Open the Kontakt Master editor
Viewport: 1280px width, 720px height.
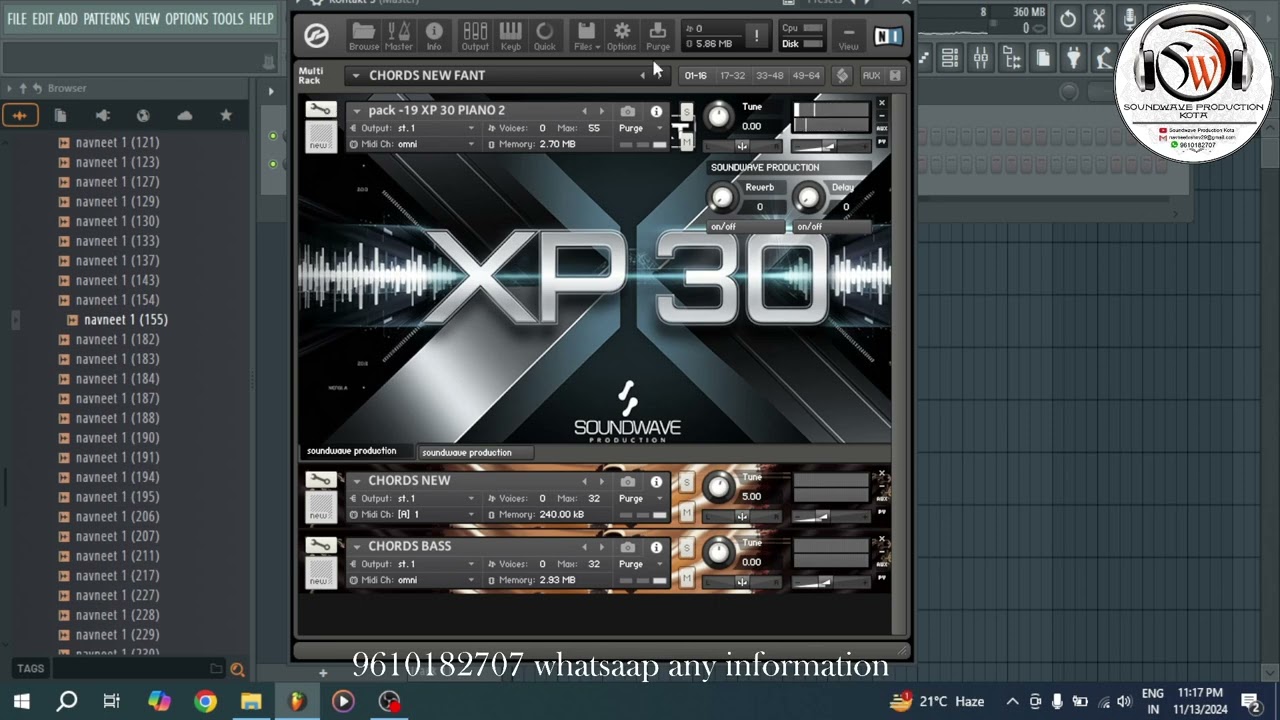coord(398,36)
